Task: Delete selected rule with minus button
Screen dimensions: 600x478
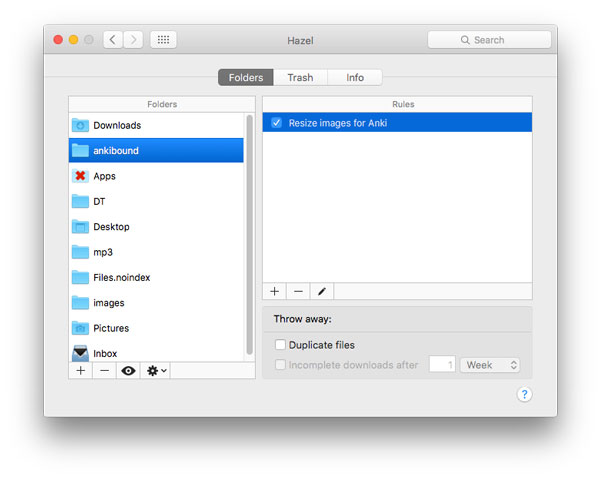Action: tap(298, 291)
